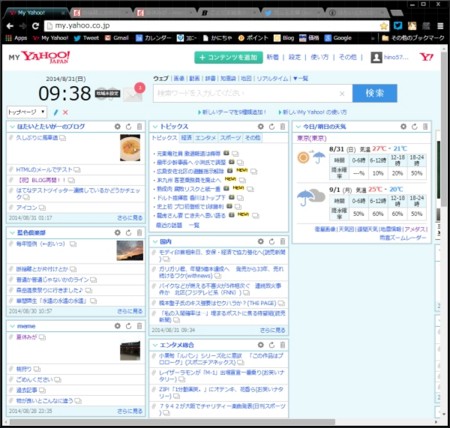Open the Gmail bookmark
Image resolution: width=450 pixels, height=428 pixels.
click(x=117, y=38)
